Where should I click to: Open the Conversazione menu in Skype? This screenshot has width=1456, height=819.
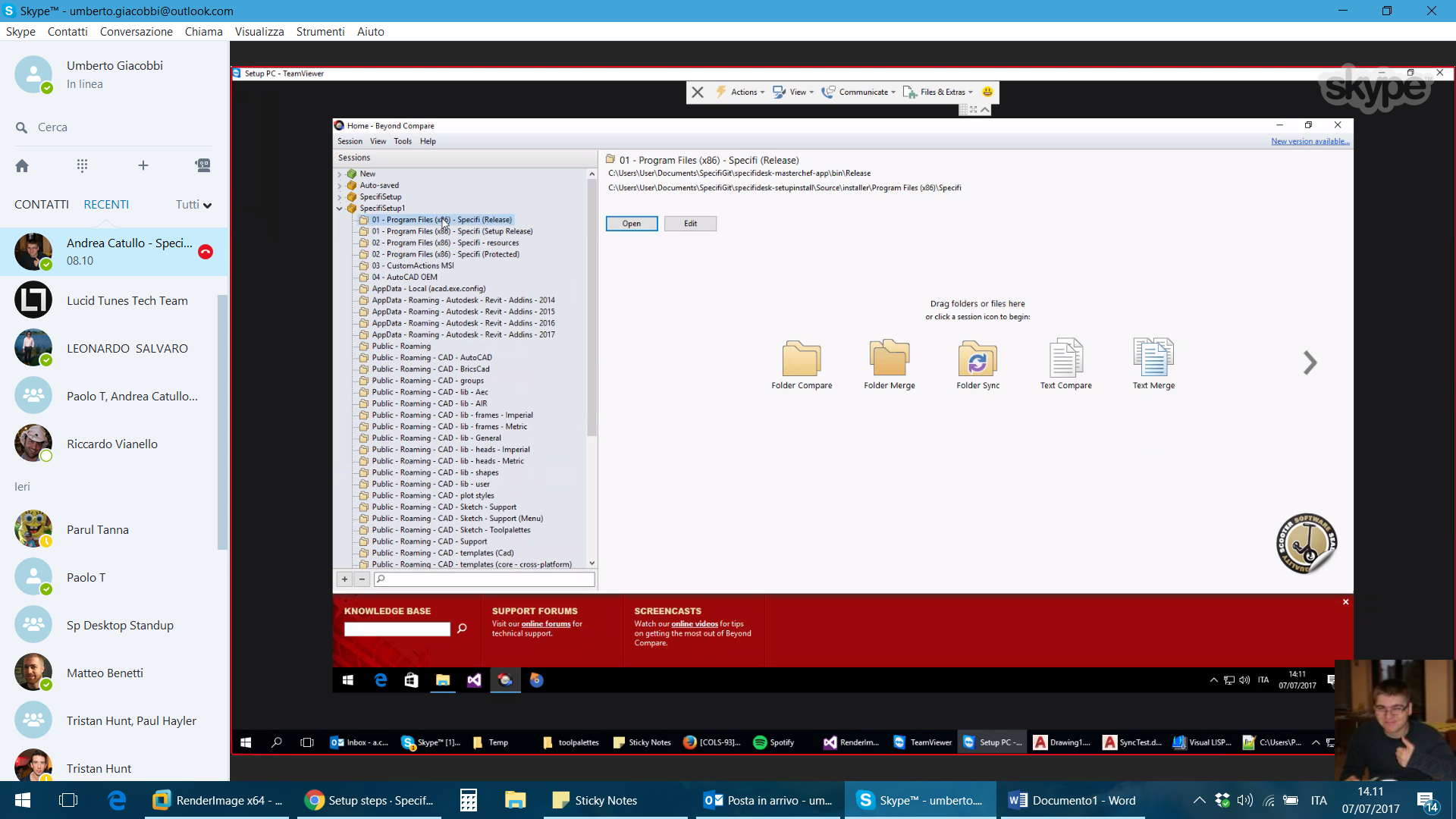point(136,32)
